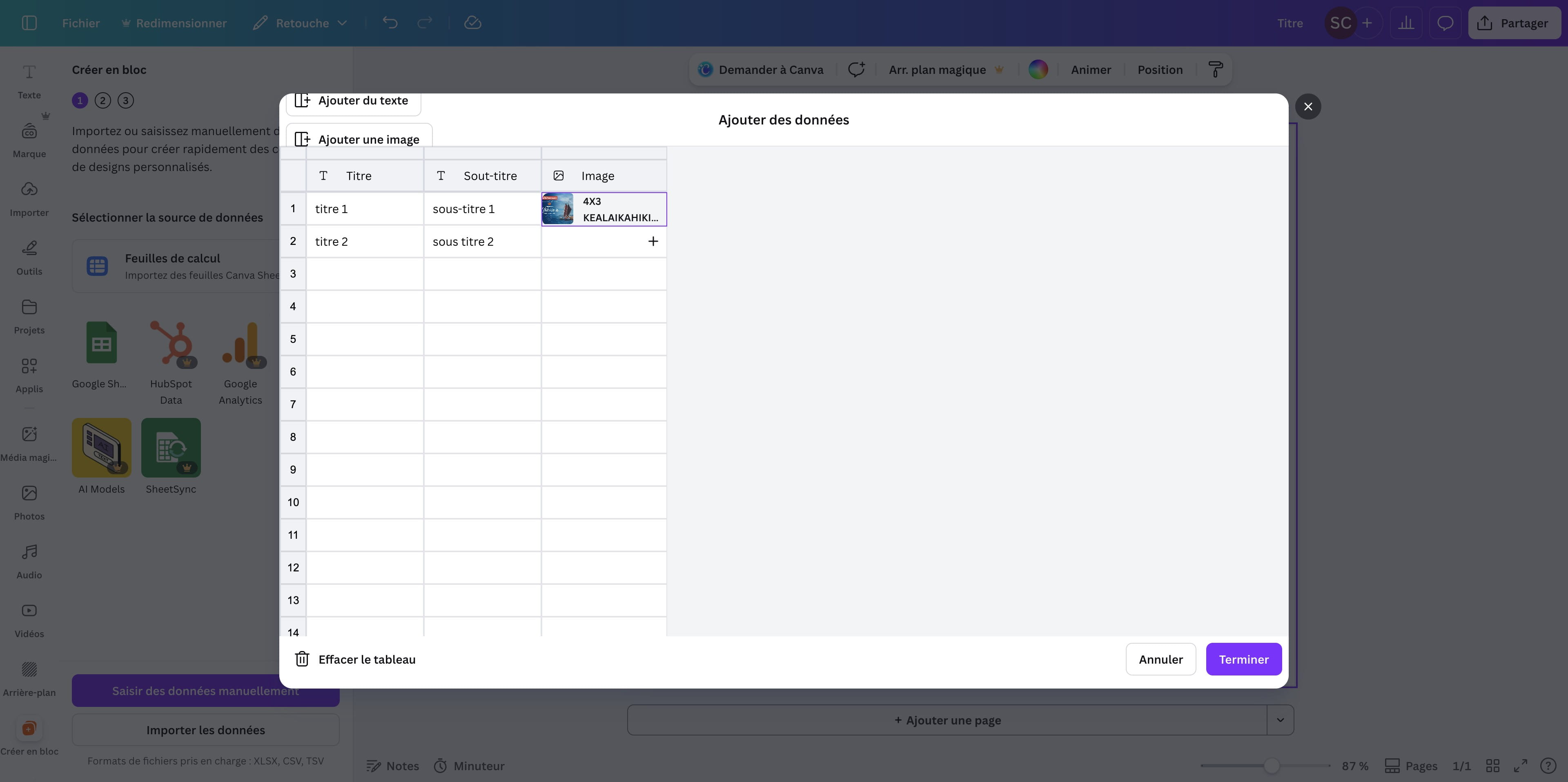The height and width of the screenshot is (782, 1568).
Task: Open the Audio panel
Action: (x=29, y=562)
